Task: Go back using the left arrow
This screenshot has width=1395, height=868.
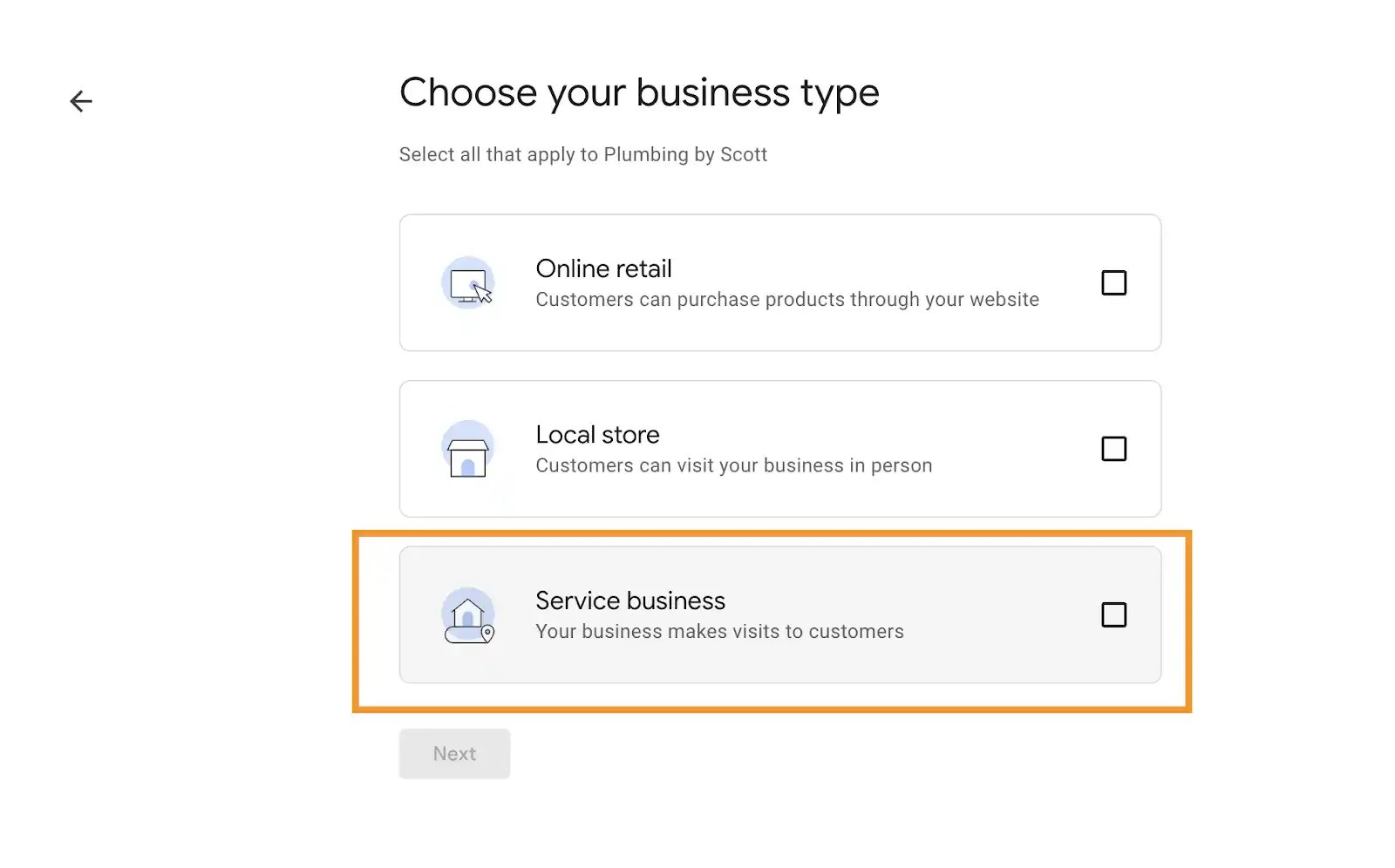Action: (x=81, y=101)
